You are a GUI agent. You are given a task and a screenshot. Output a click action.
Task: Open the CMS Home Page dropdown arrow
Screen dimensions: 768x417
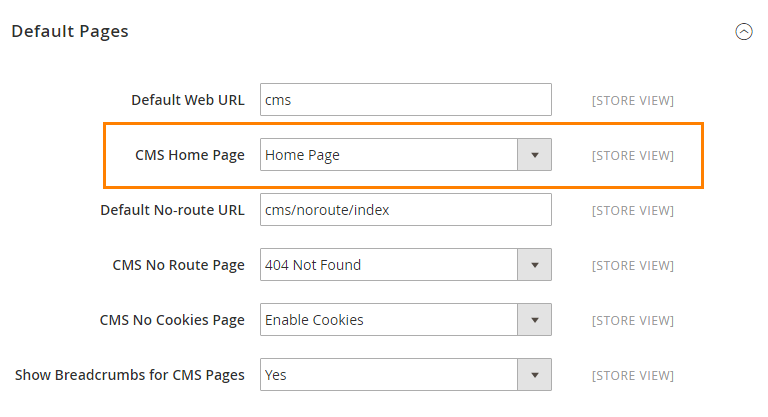[x=534, y=155]
